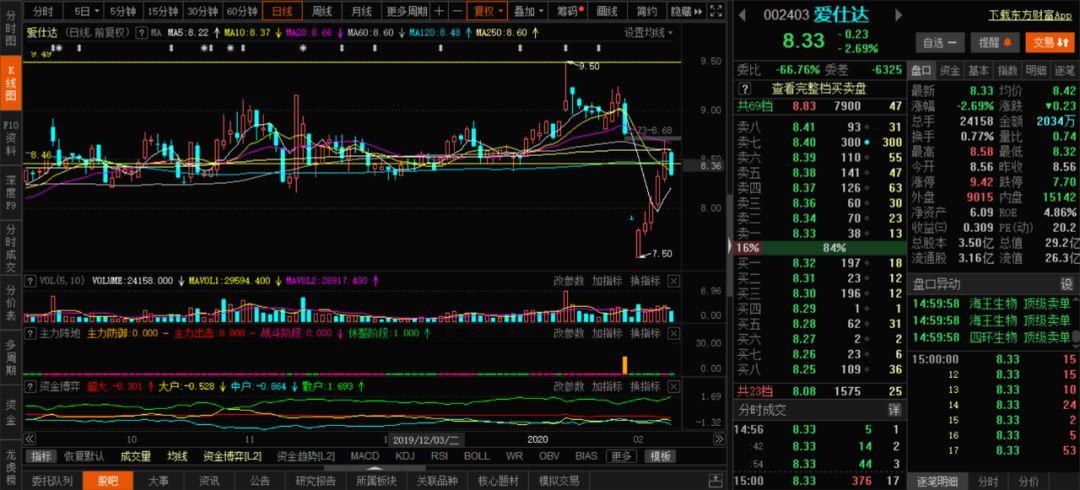Click 换指标 in 资金博弈 panel
The width and height of the screenshot is (1080, 490).
[645, 386]
